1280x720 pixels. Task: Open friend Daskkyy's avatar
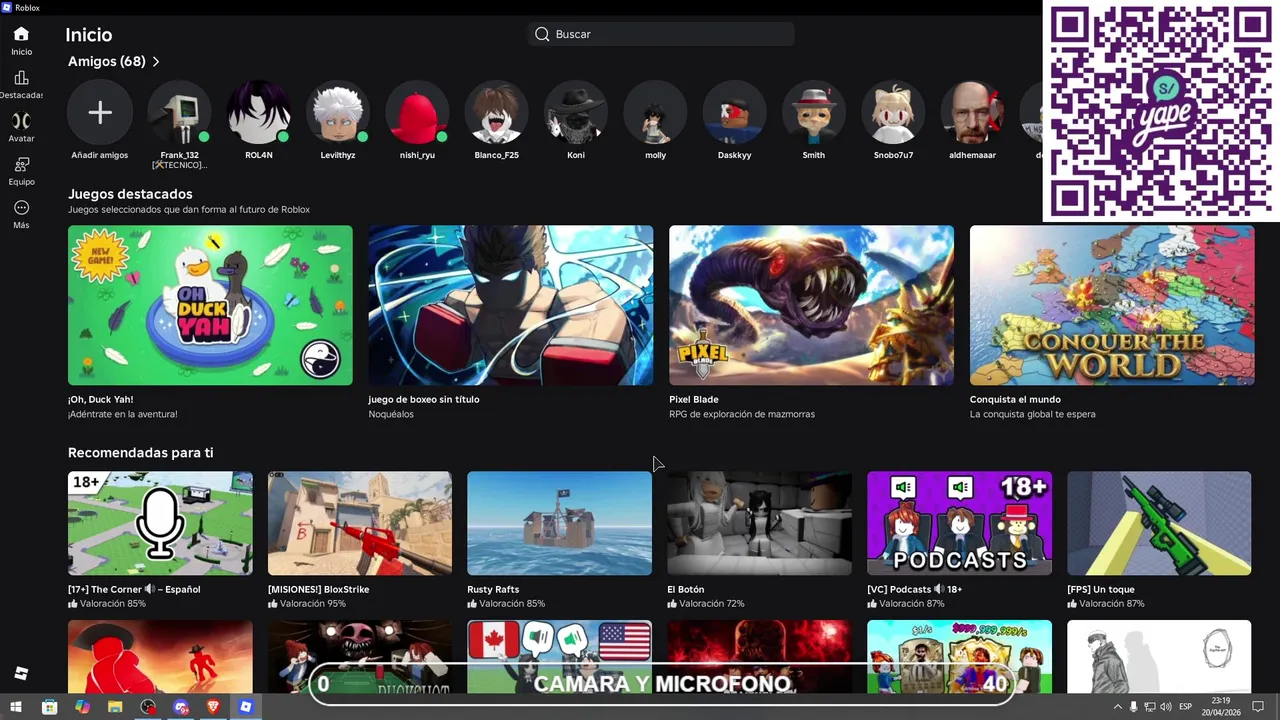(734, 113)
